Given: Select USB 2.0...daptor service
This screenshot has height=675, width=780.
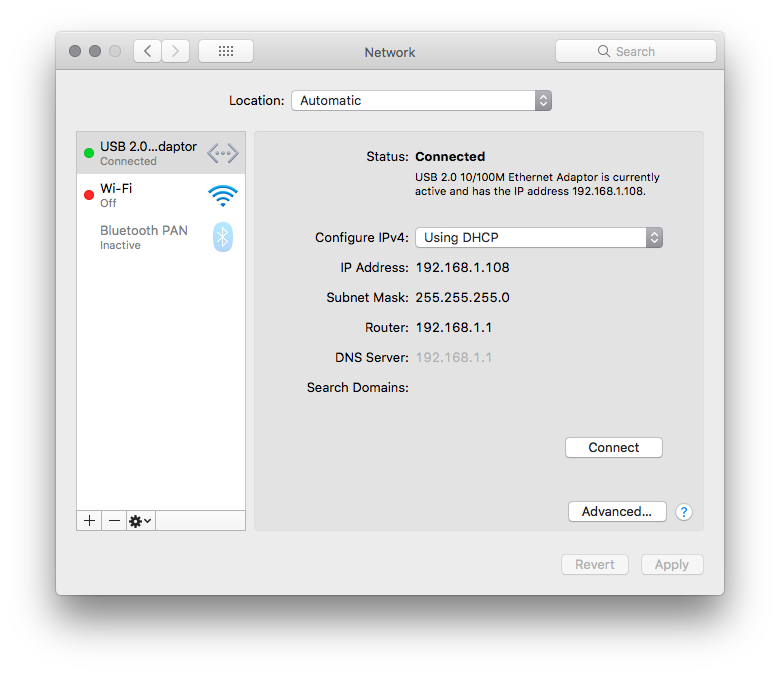Looking at the screenshot, I should coord(161,153).
